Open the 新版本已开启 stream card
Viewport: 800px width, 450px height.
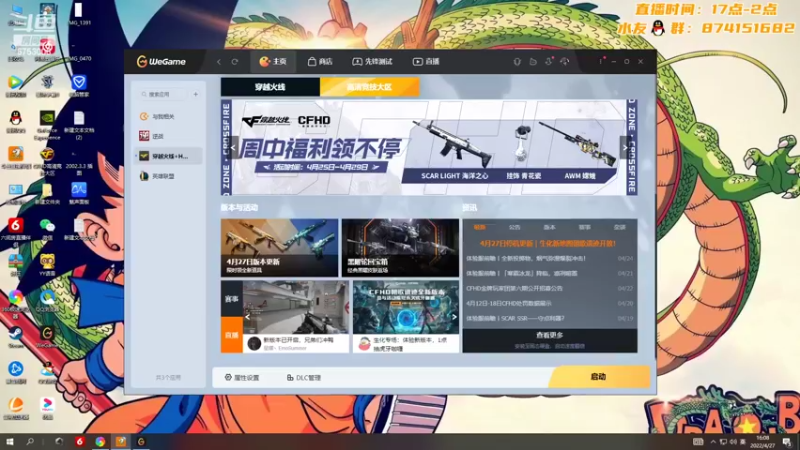[x=296, y=316]
